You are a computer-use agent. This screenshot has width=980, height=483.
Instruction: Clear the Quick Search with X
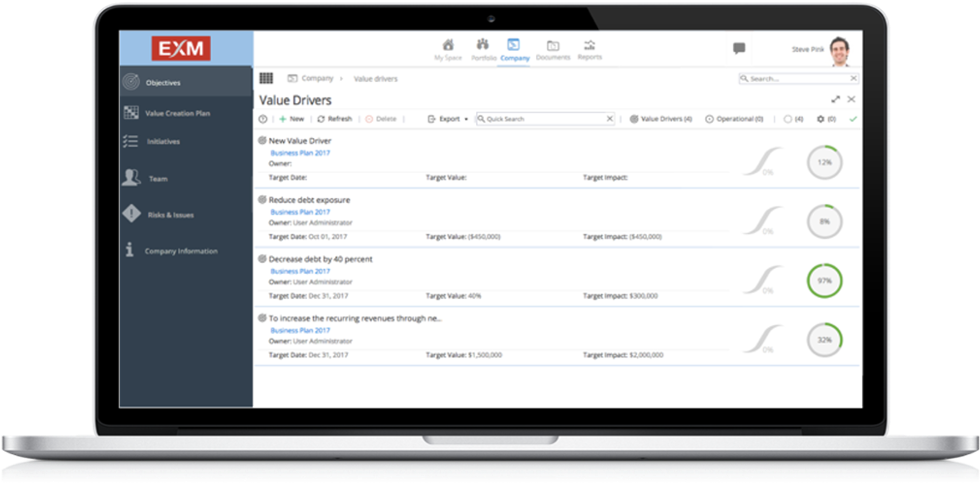[610, 119]
